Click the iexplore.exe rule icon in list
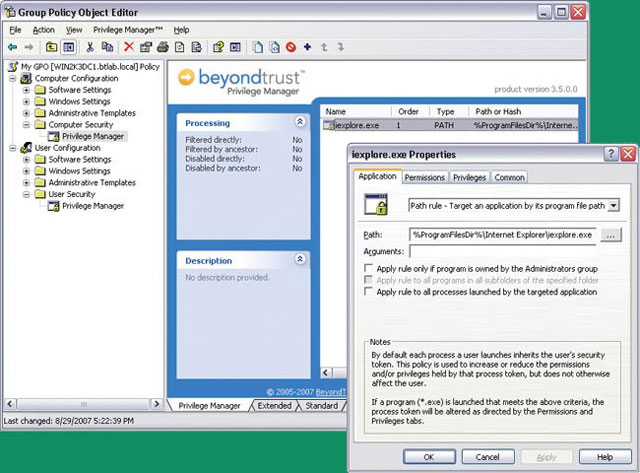 pos(329,125)
